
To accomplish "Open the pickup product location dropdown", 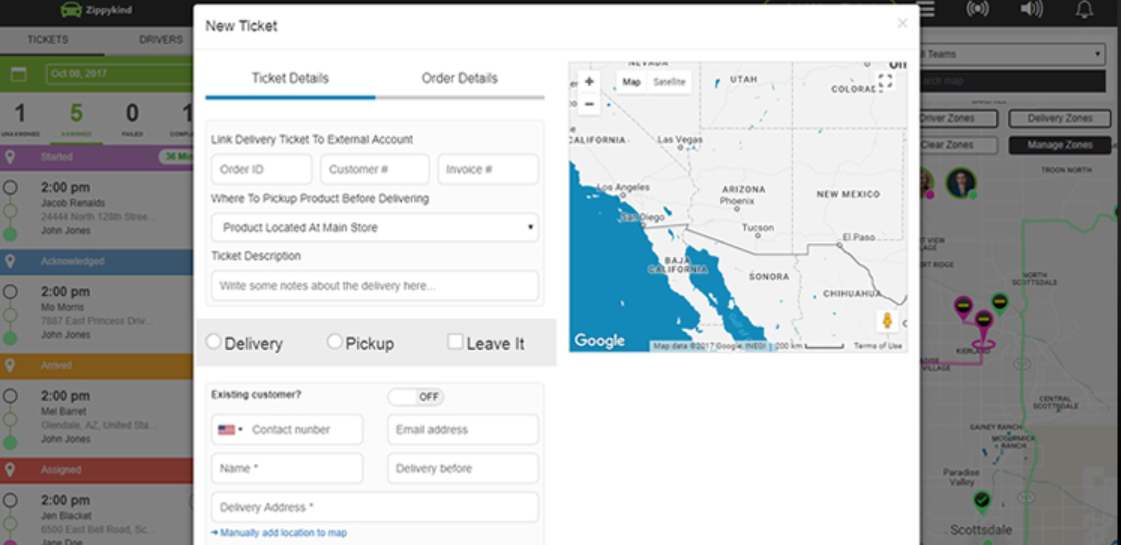I will click(x=375, y=228).
